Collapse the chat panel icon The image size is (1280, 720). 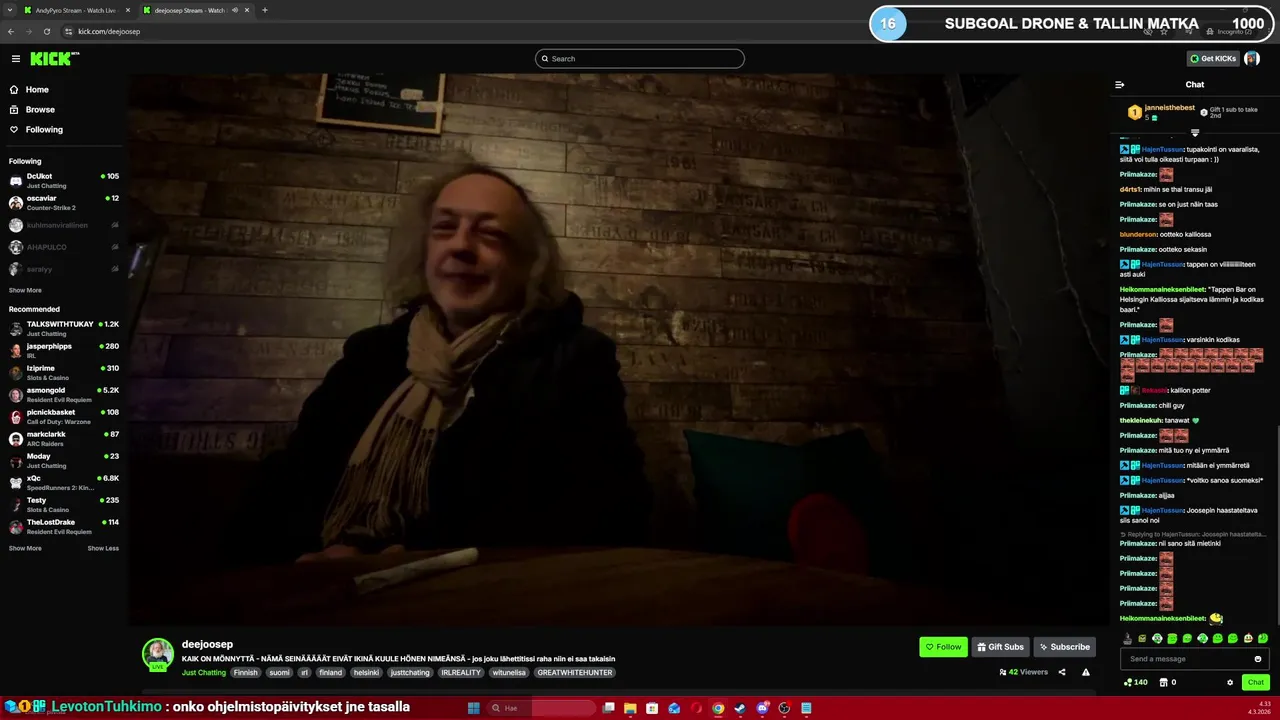(x=1120, y=85)
